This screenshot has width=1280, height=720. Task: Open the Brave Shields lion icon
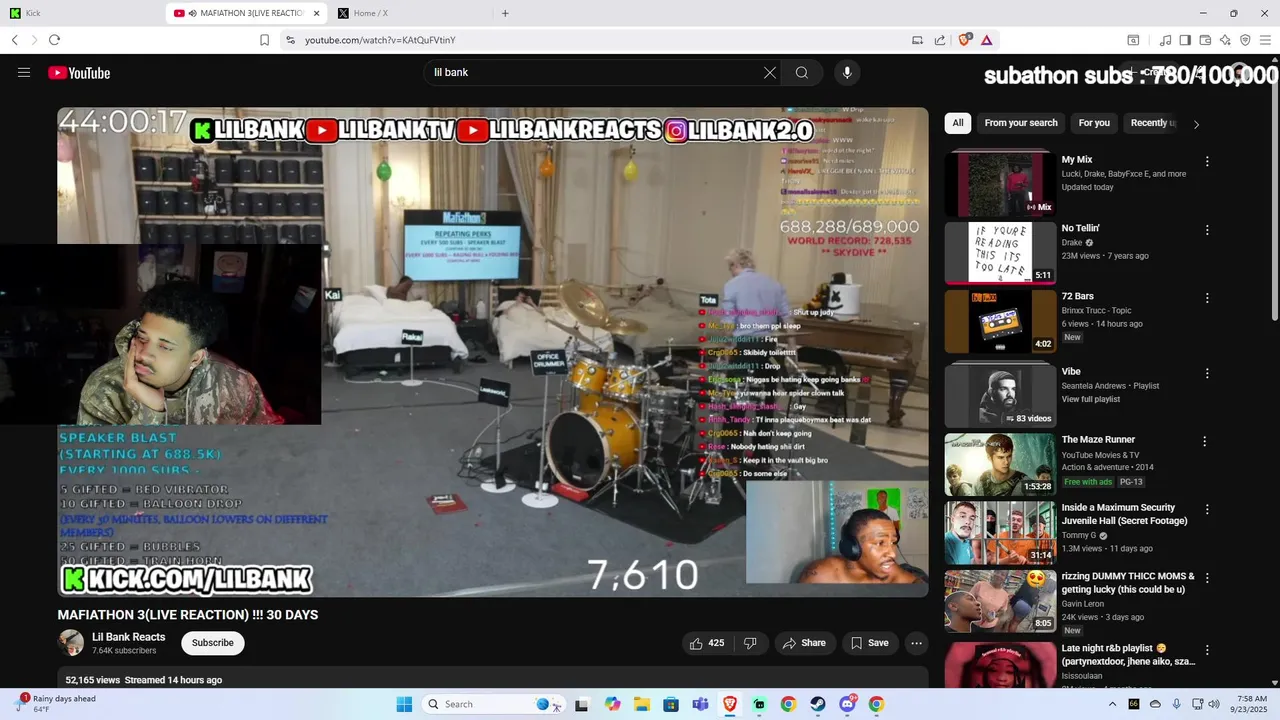965,40
